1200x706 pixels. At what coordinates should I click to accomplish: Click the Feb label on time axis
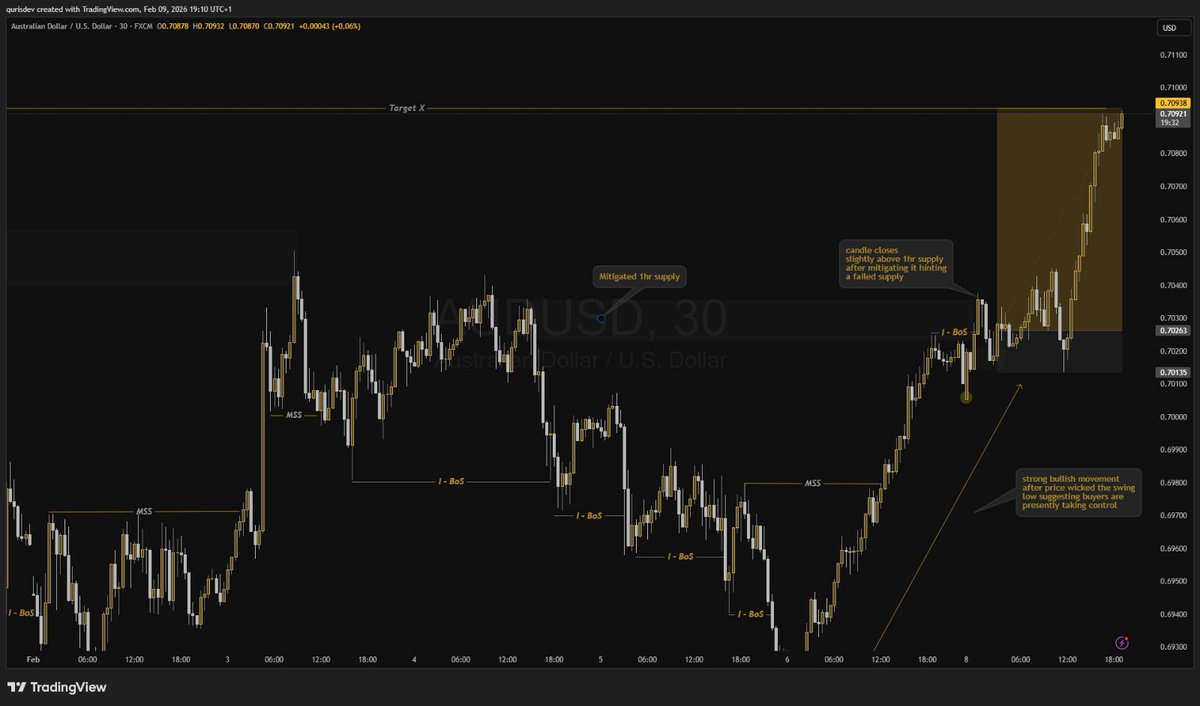(x=33, y=660)
